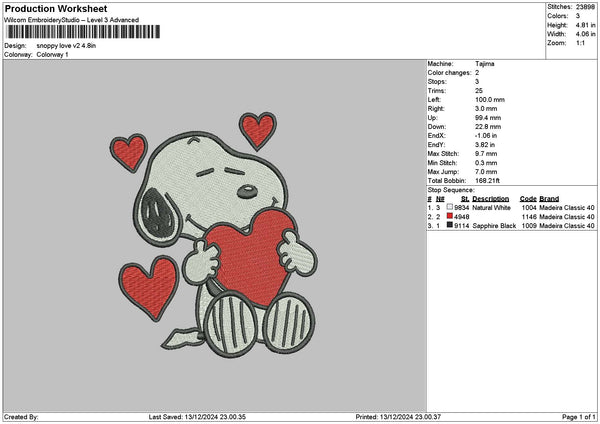The image size is (600, 424).
Task: Click the 'Stops:' label
Action: (437, 82)
